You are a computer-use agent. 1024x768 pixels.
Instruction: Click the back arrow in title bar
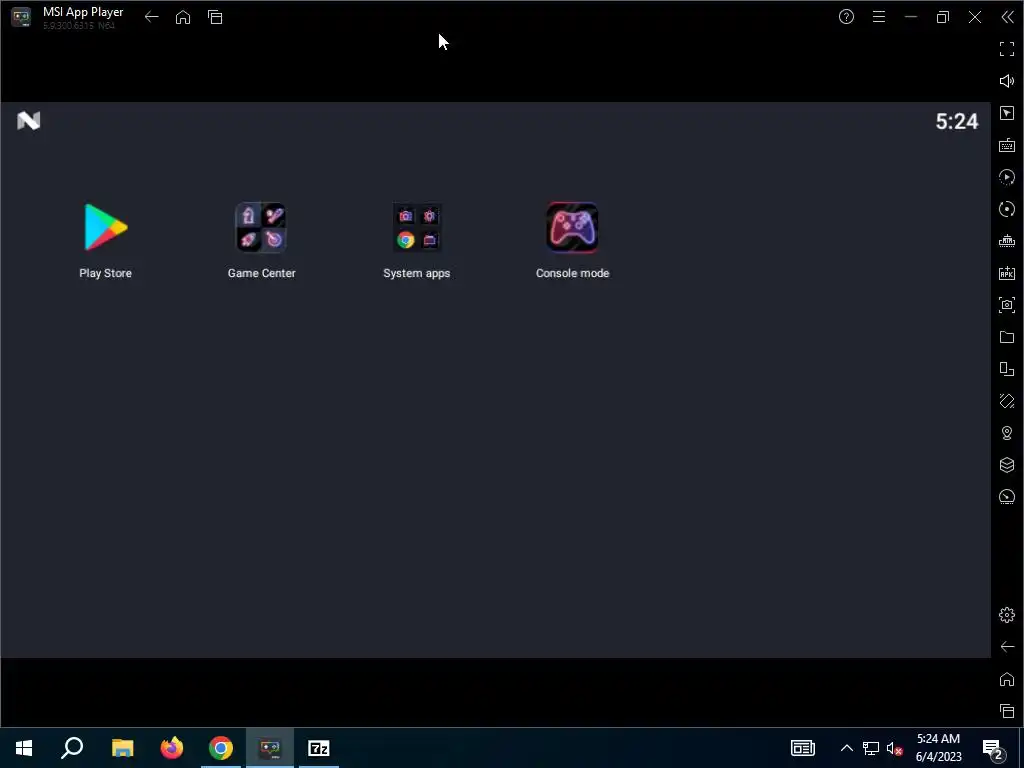(152, 18)
